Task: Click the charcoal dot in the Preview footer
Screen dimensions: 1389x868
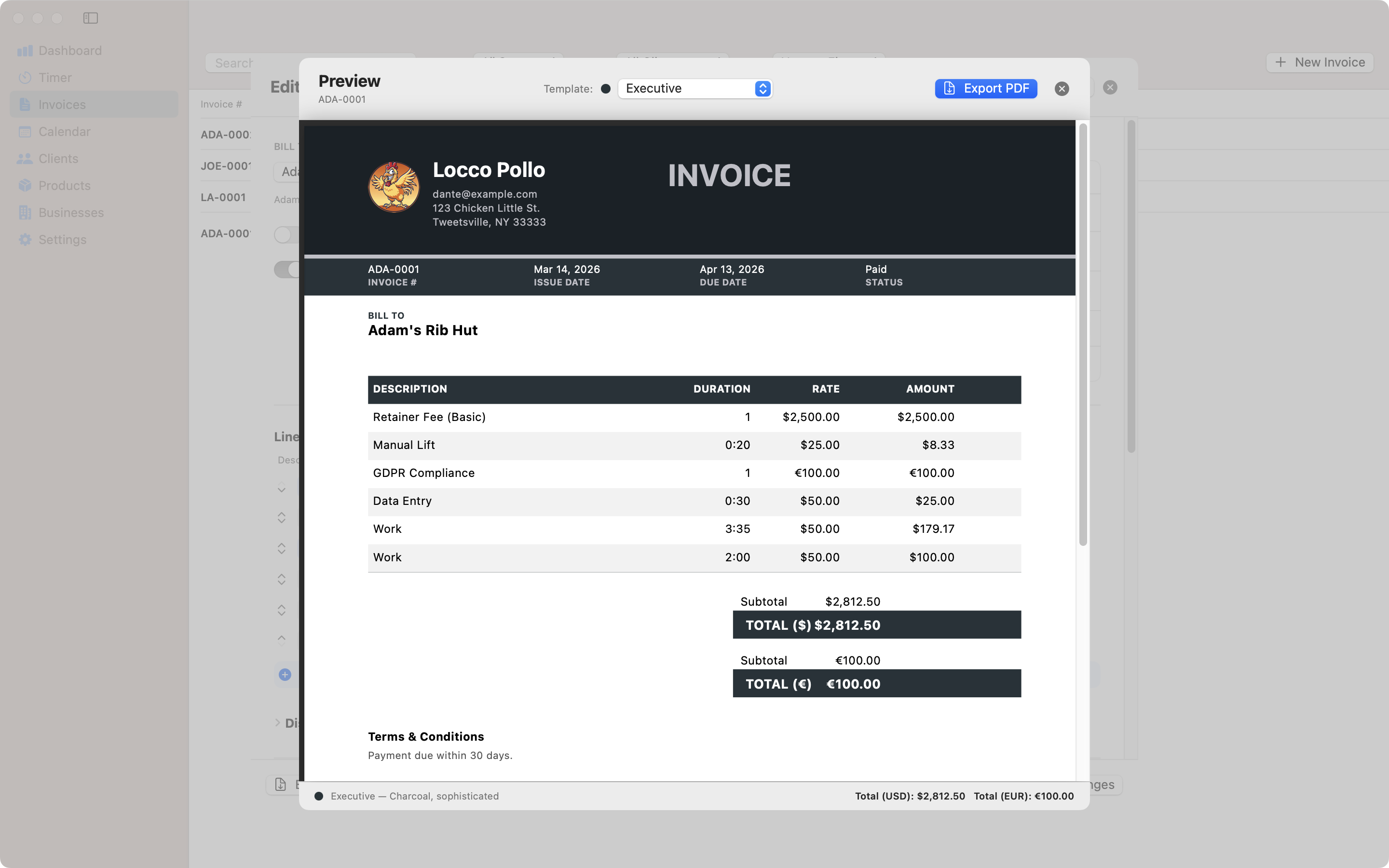Action: click(x=318, y=796)
